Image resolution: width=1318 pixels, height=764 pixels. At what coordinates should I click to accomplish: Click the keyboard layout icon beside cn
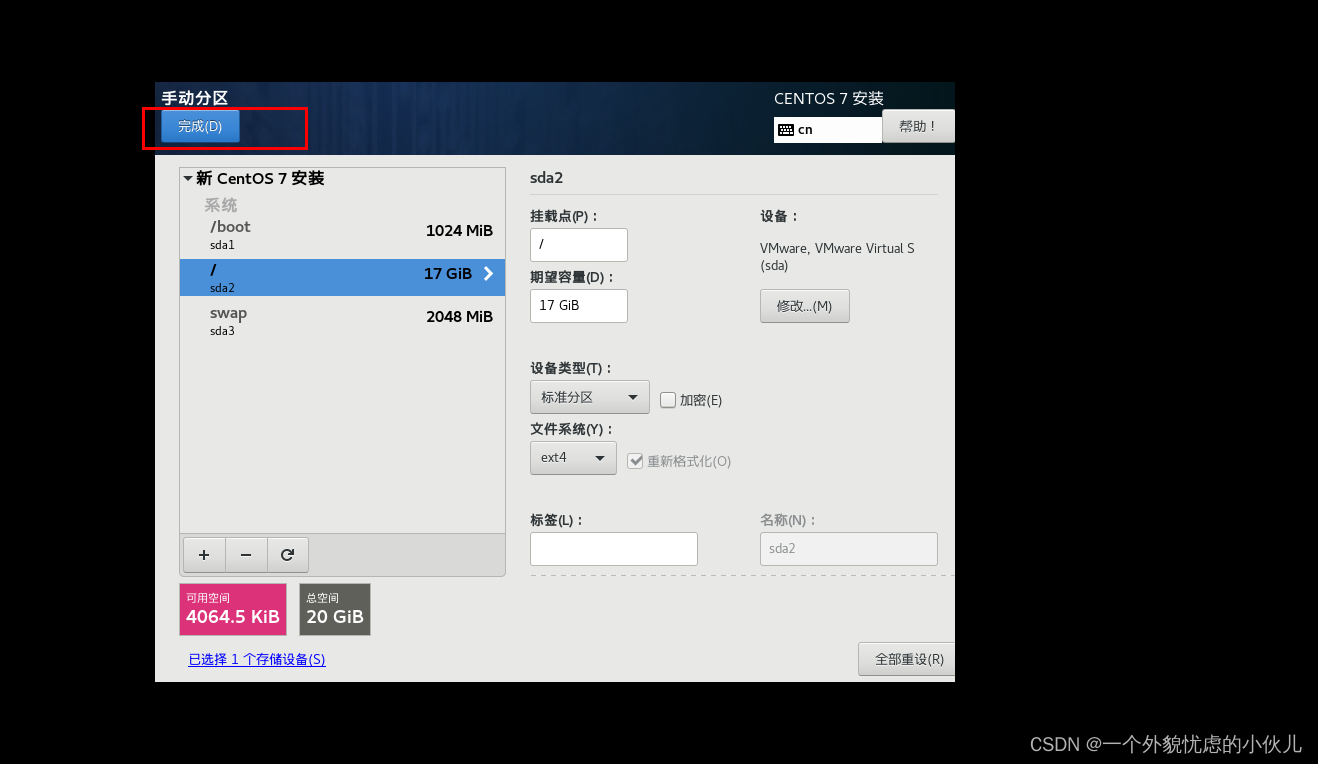tap(786, 130)
